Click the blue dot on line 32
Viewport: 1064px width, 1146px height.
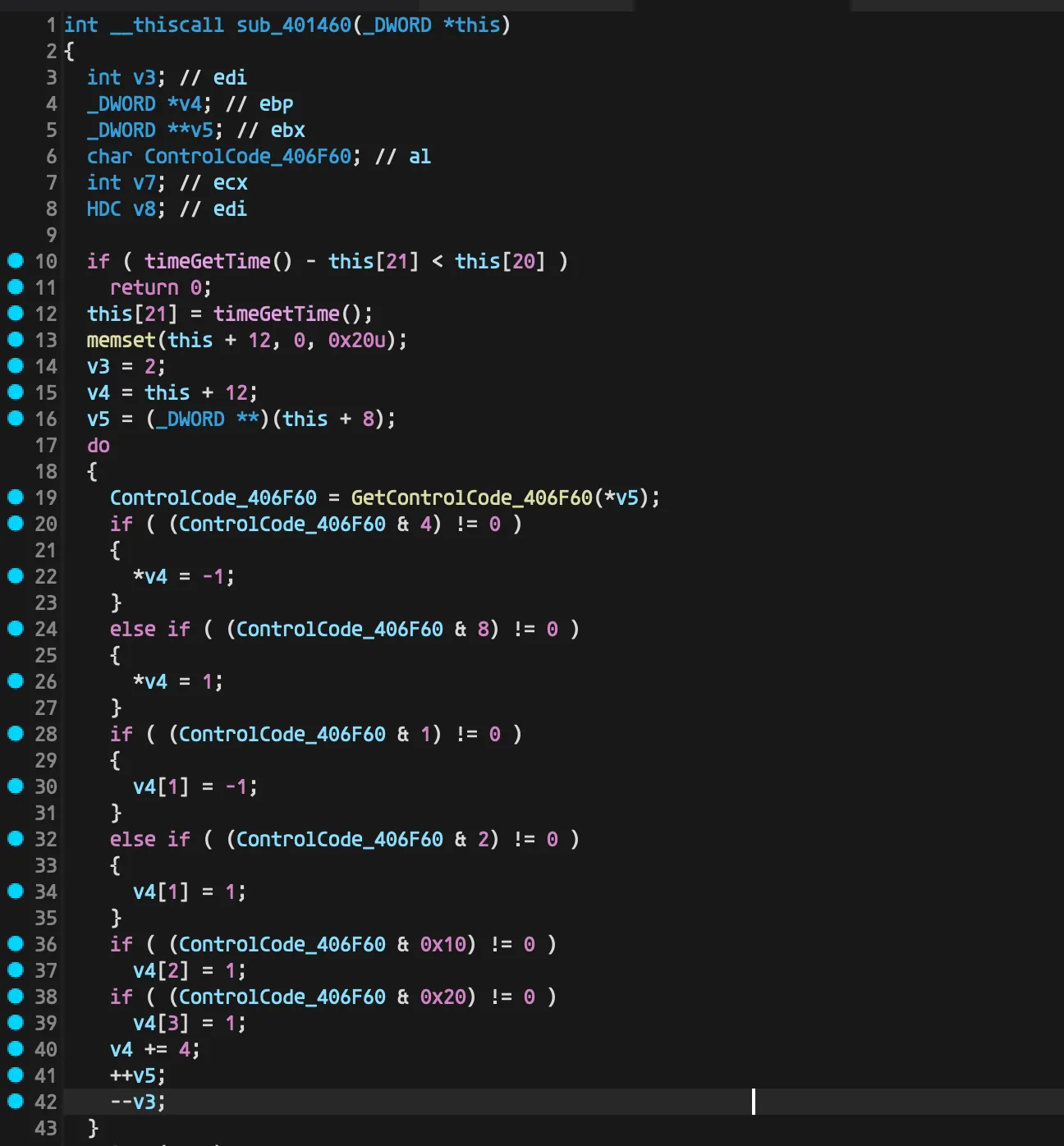(16, 839)
